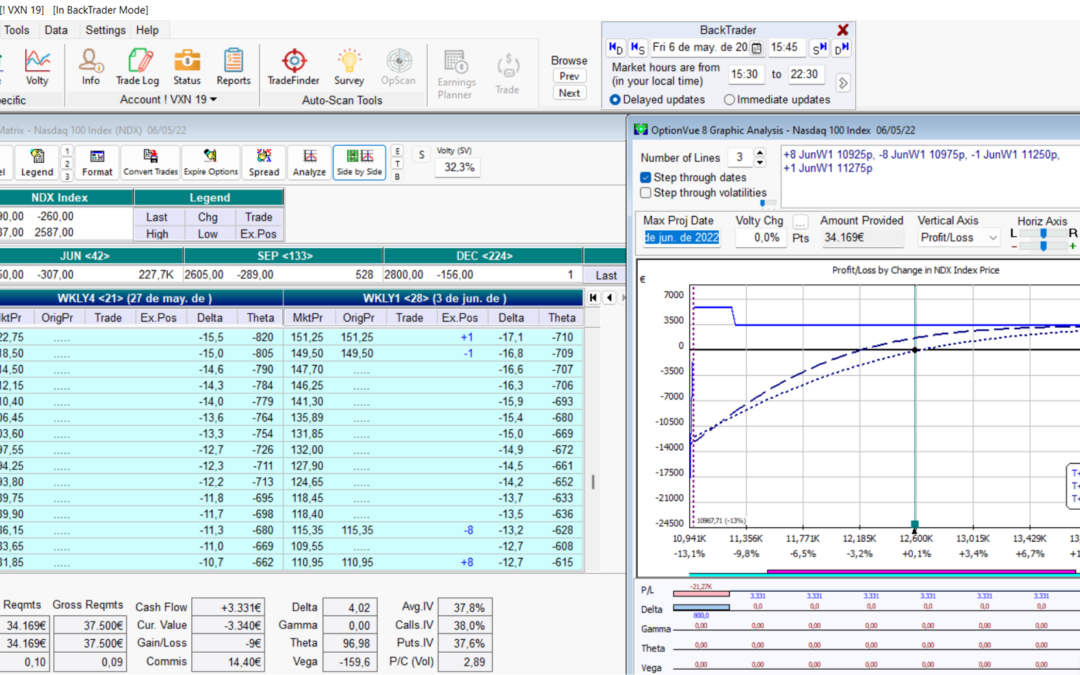The image size is (1080, 675).
Task: Click the market close time field 22:30
Action: 804,74
